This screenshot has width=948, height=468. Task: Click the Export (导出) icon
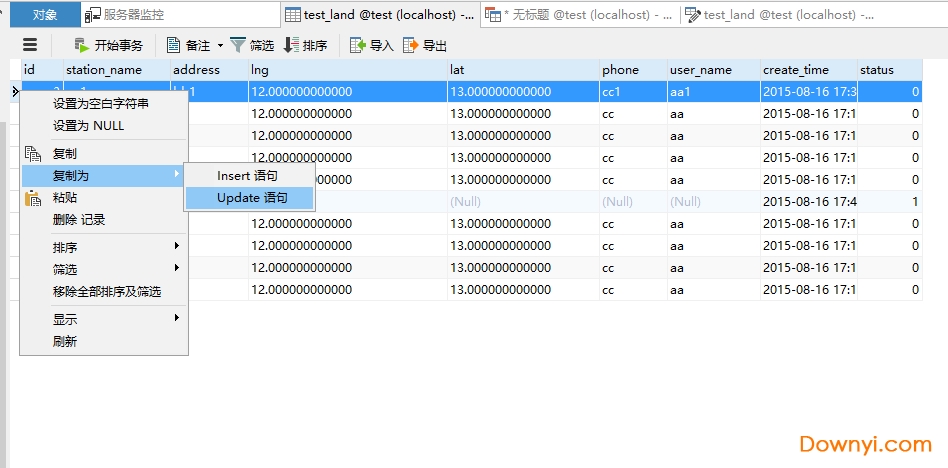pos(410,45)
